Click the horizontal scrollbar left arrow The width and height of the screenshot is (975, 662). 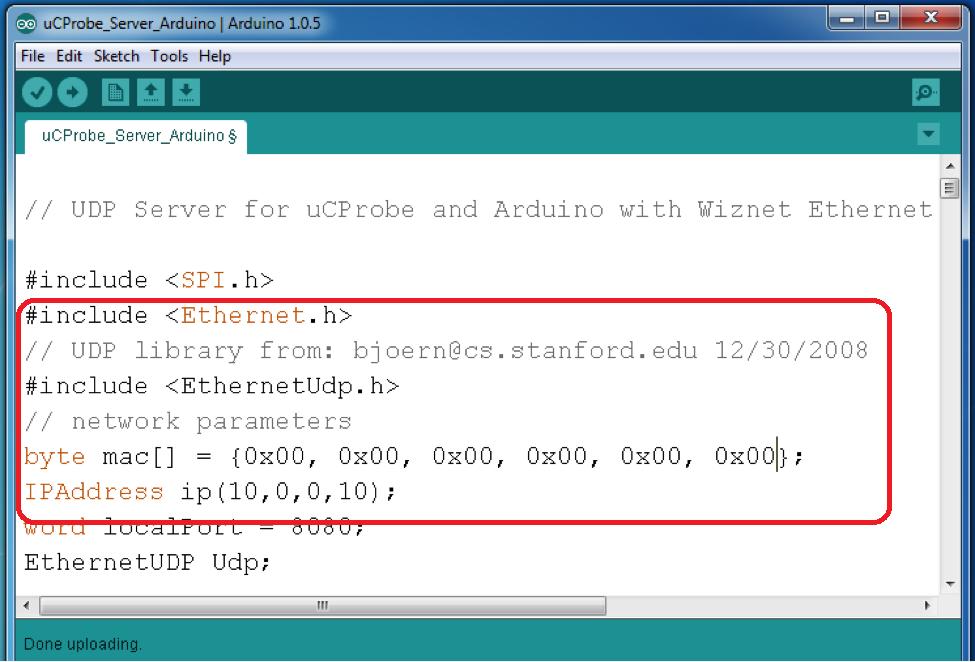click(26, 605)
